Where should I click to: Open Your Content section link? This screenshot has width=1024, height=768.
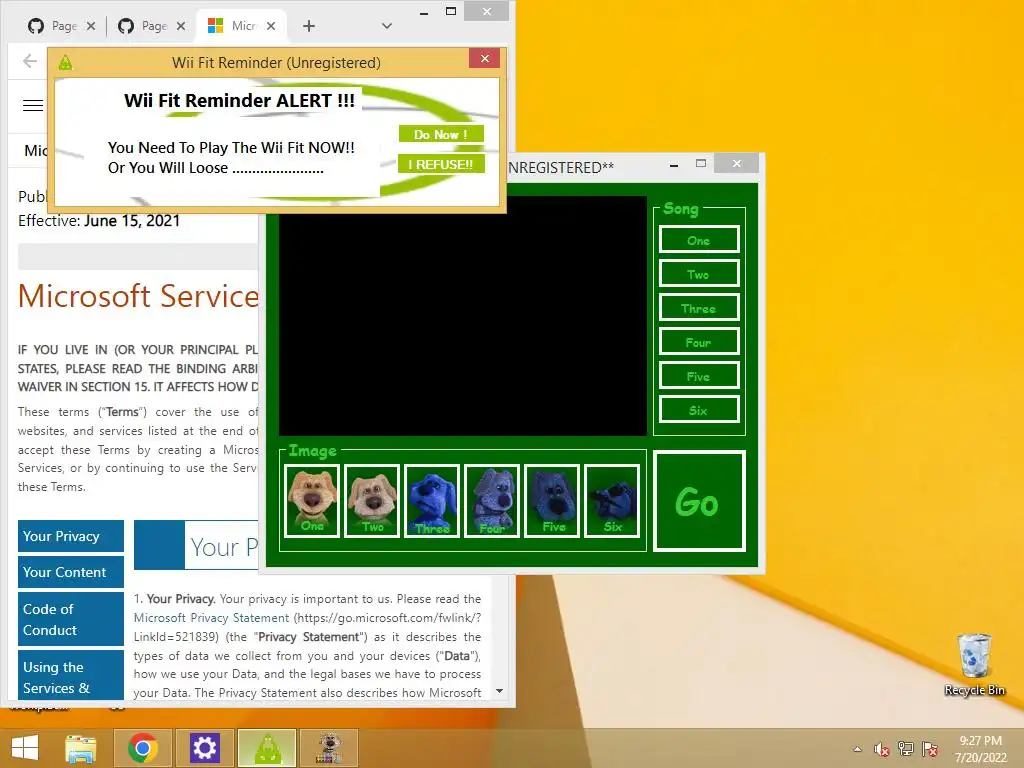pos(71,572)
